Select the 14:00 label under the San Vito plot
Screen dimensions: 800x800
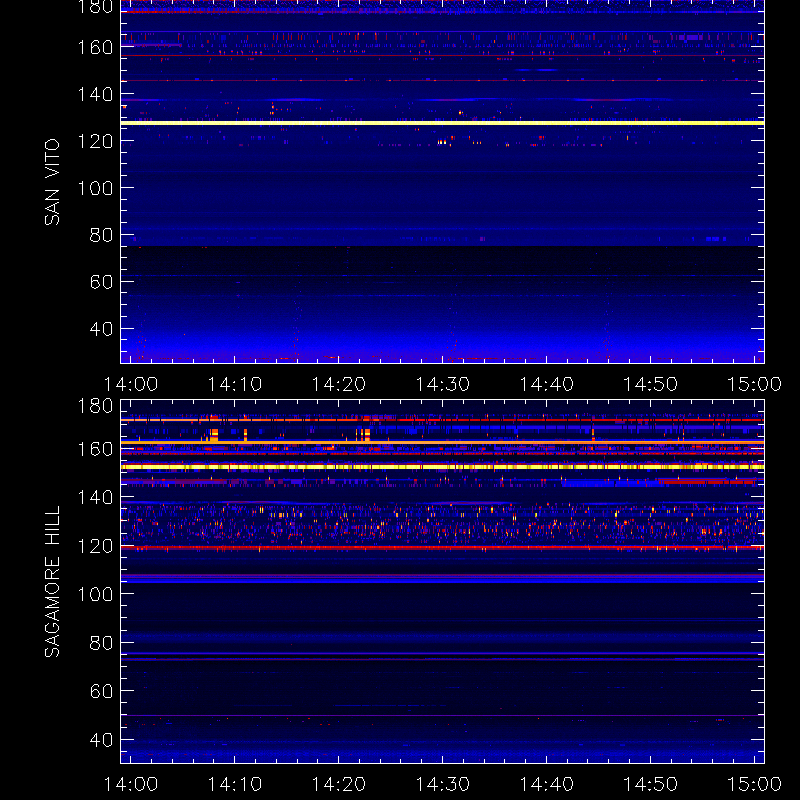[x=131, y=384]
